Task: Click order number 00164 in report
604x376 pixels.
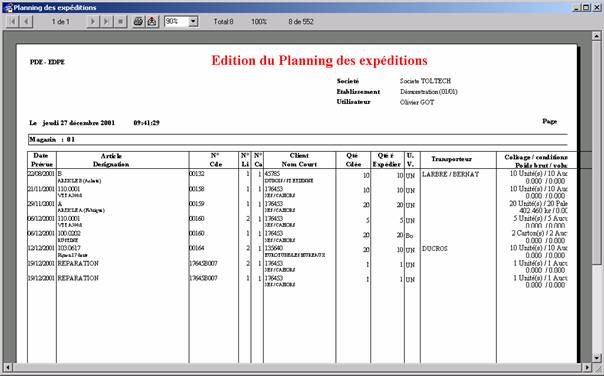Action: coord(197,248)
